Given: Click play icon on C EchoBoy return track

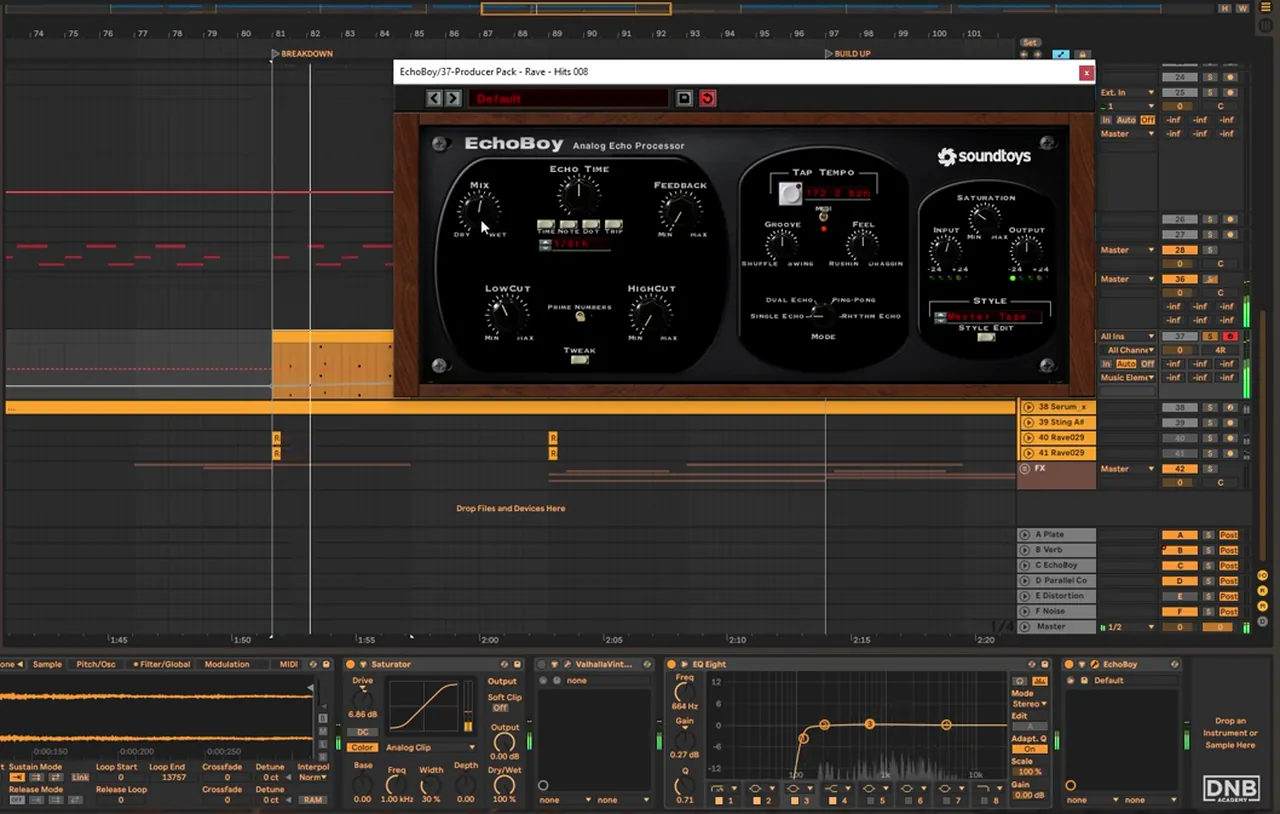Looking at the screenshot, I should [x=1025, y=565].
